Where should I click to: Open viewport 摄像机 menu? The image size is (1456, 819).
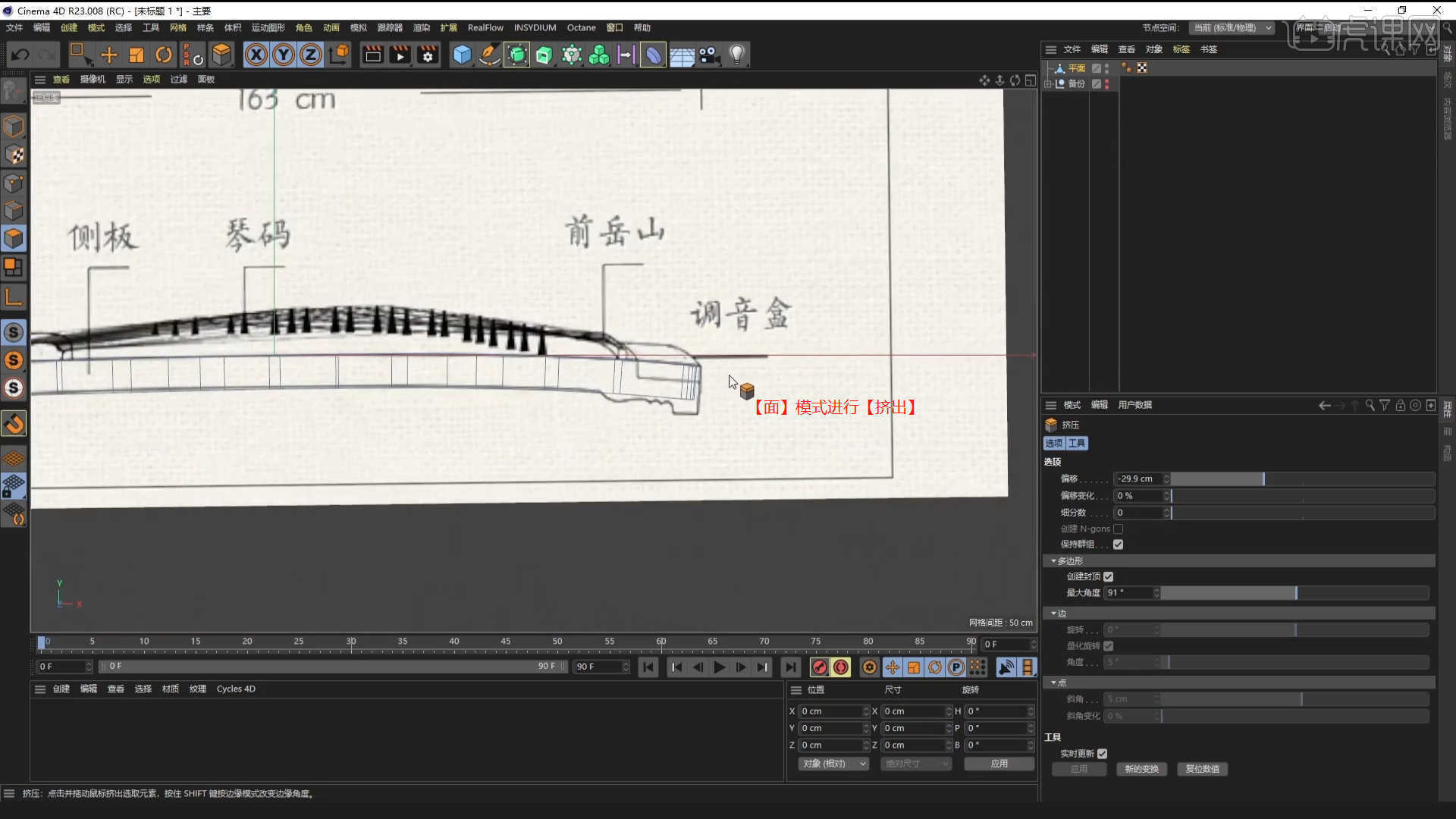(93, 79)
